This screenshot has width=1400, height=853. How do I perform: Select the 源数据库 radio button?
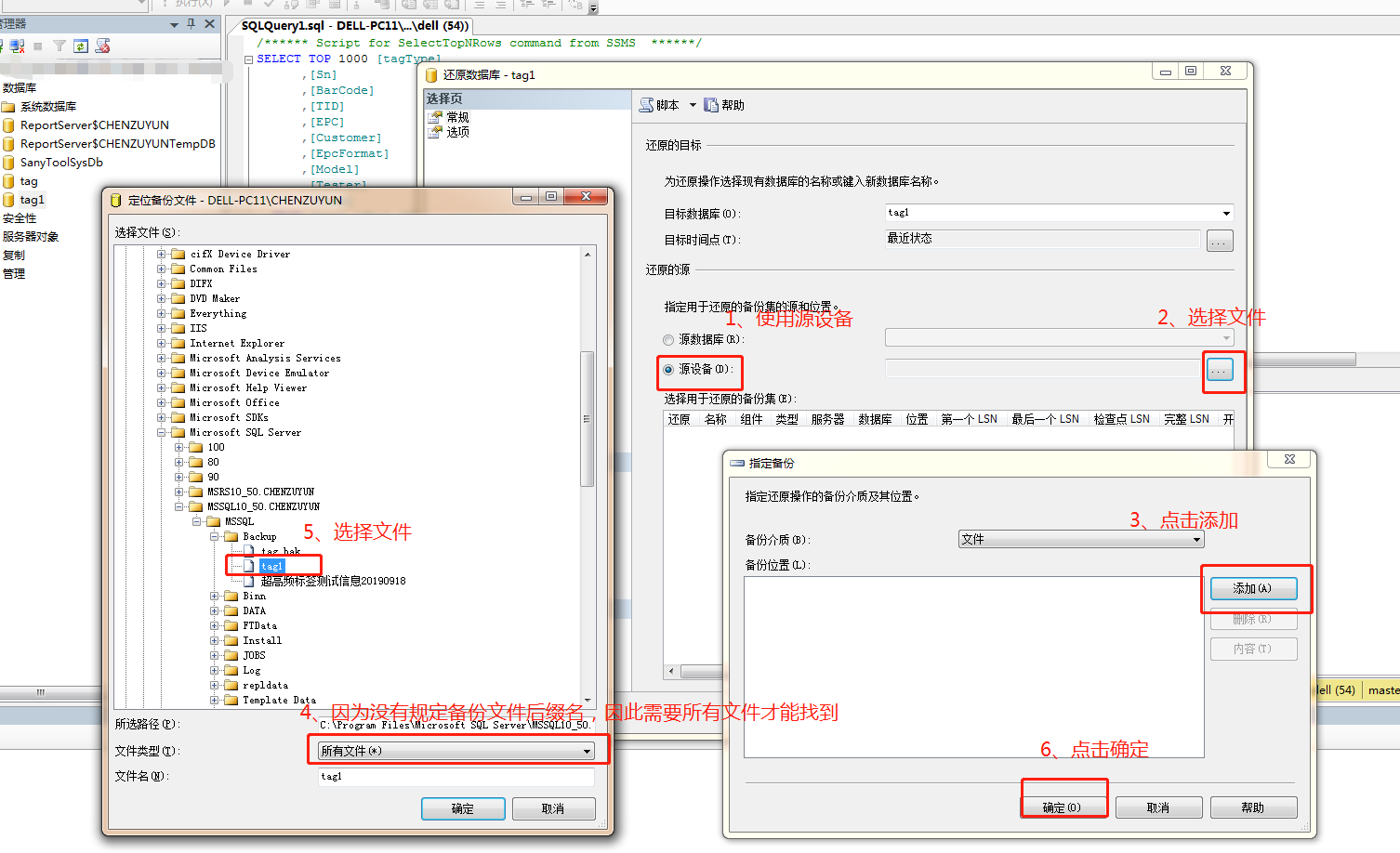click(x=668, y=340)
